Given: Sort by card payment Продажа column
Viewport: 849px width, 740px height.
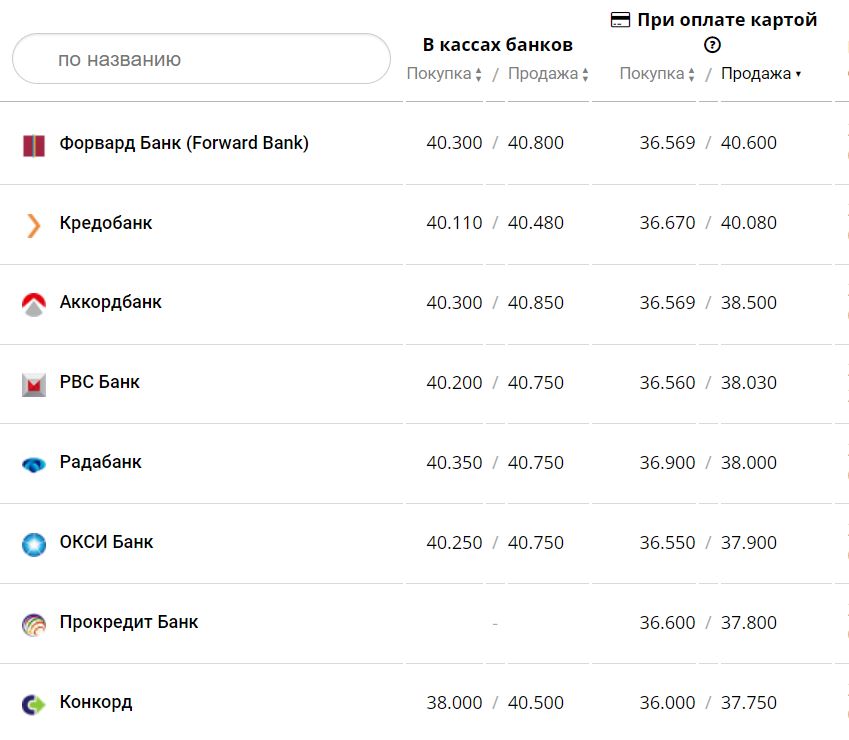Looking at the screenshot, I should pyautogui.click(x=760, y=74).
